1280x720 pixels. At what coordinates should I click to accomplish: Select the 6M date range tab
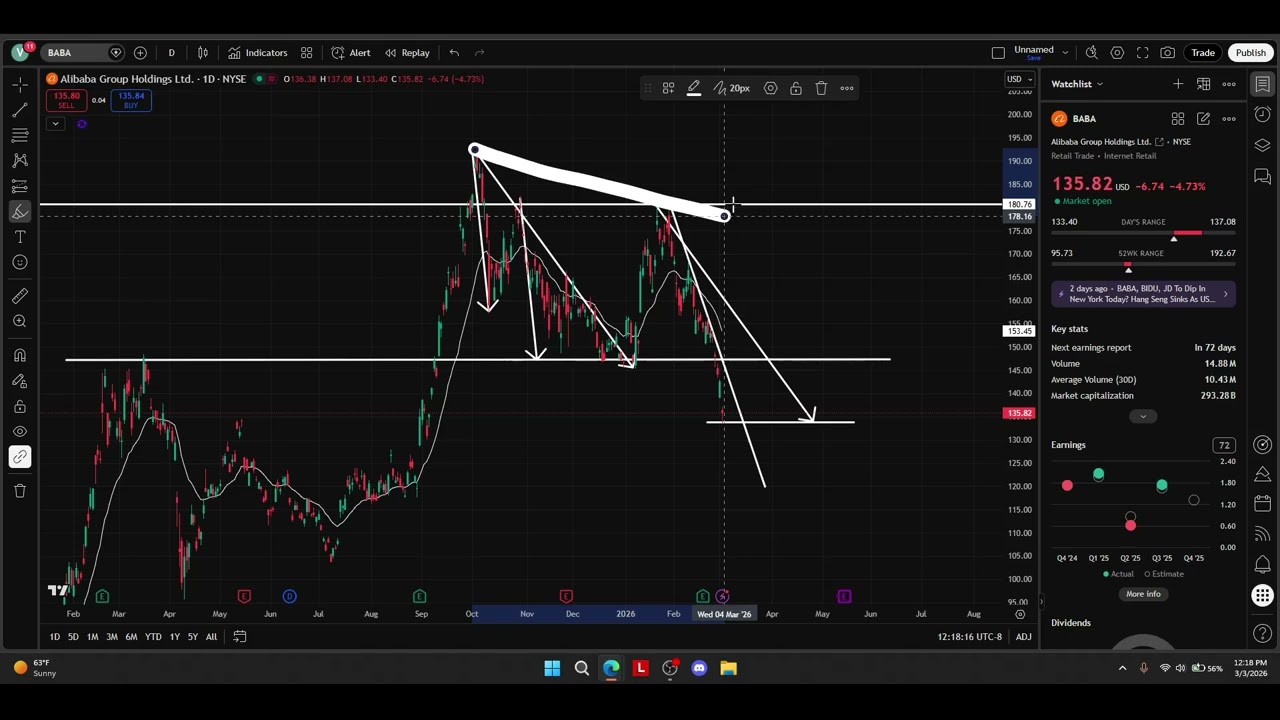pyautogui.click(x=131, y=637)
